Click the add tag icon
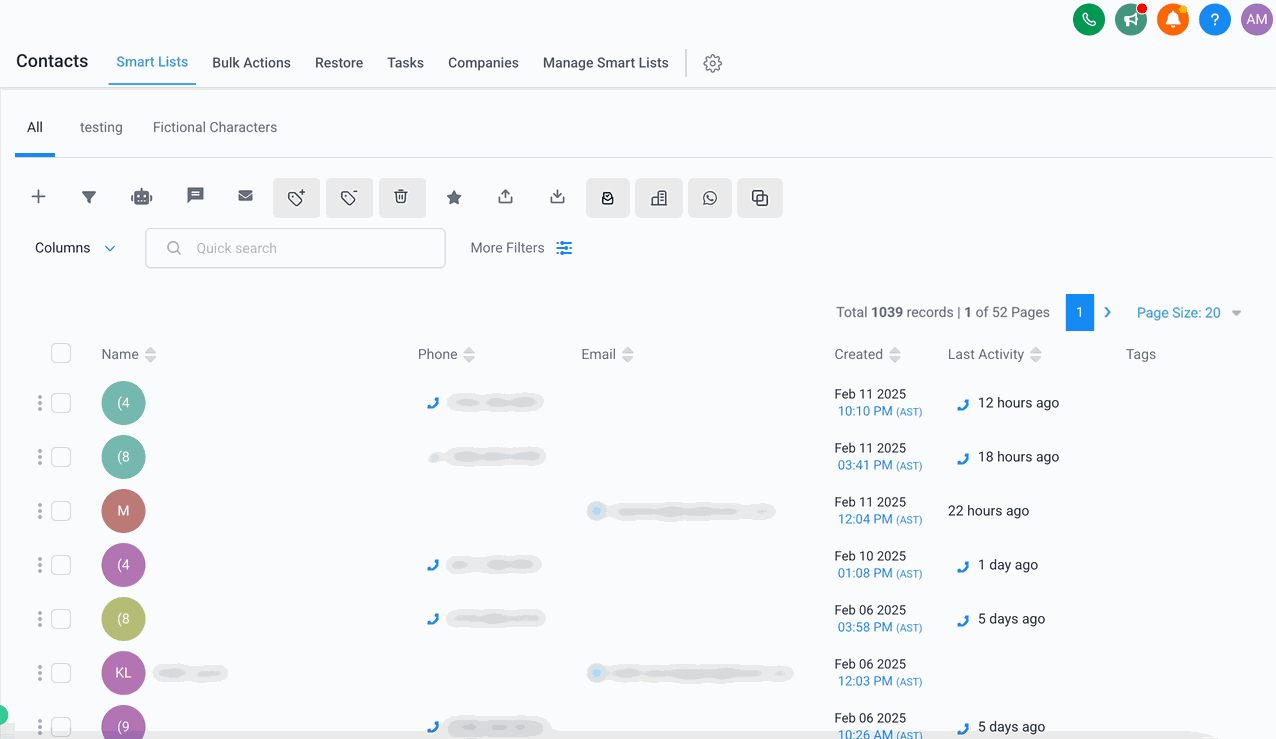This screenshot has width=1276, height=739. click(296, 198)
